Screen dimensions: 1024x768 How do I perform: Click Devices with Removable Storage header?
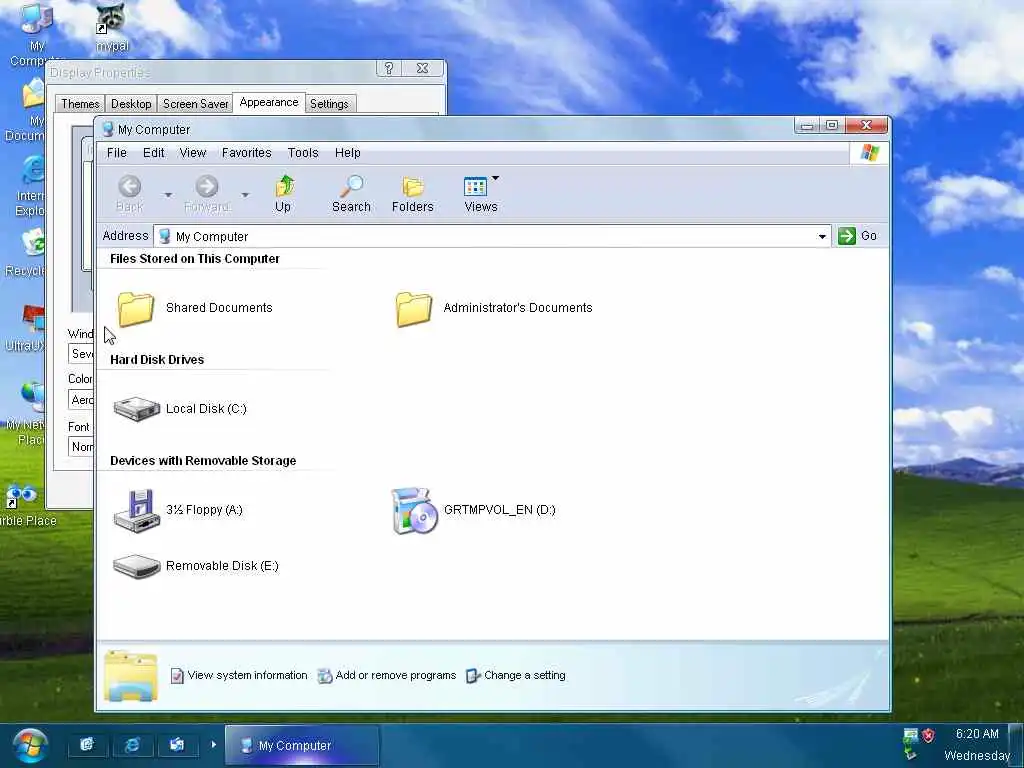click(x=203, y=460)
